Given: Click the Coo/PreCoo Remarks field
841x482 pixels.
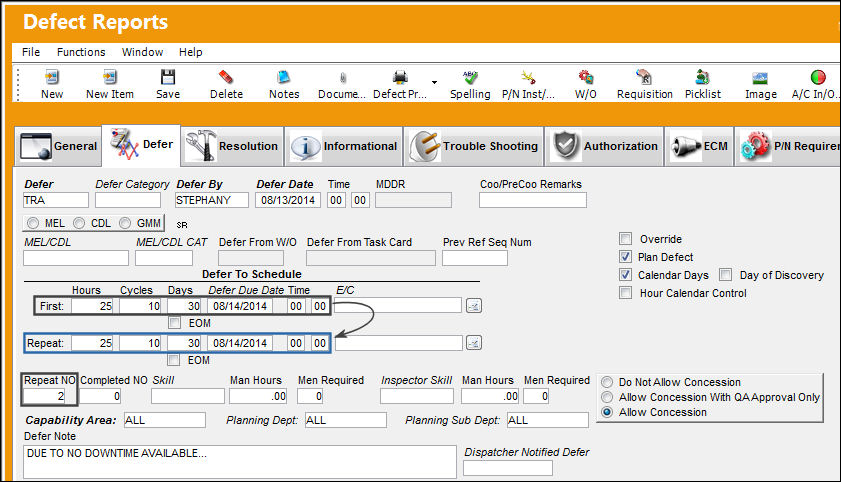Looking at the screenshot, I should pyautogui.click(x=533, y=200).
